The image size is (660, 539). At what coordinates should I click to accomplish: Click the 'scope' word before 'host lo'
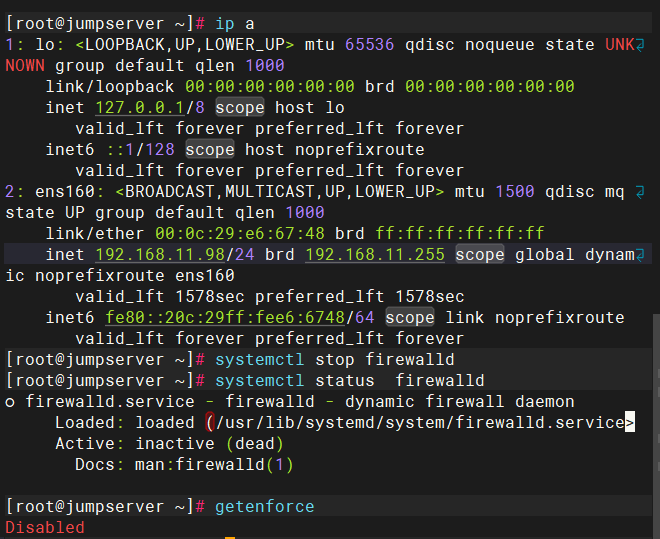coord(240,108)
